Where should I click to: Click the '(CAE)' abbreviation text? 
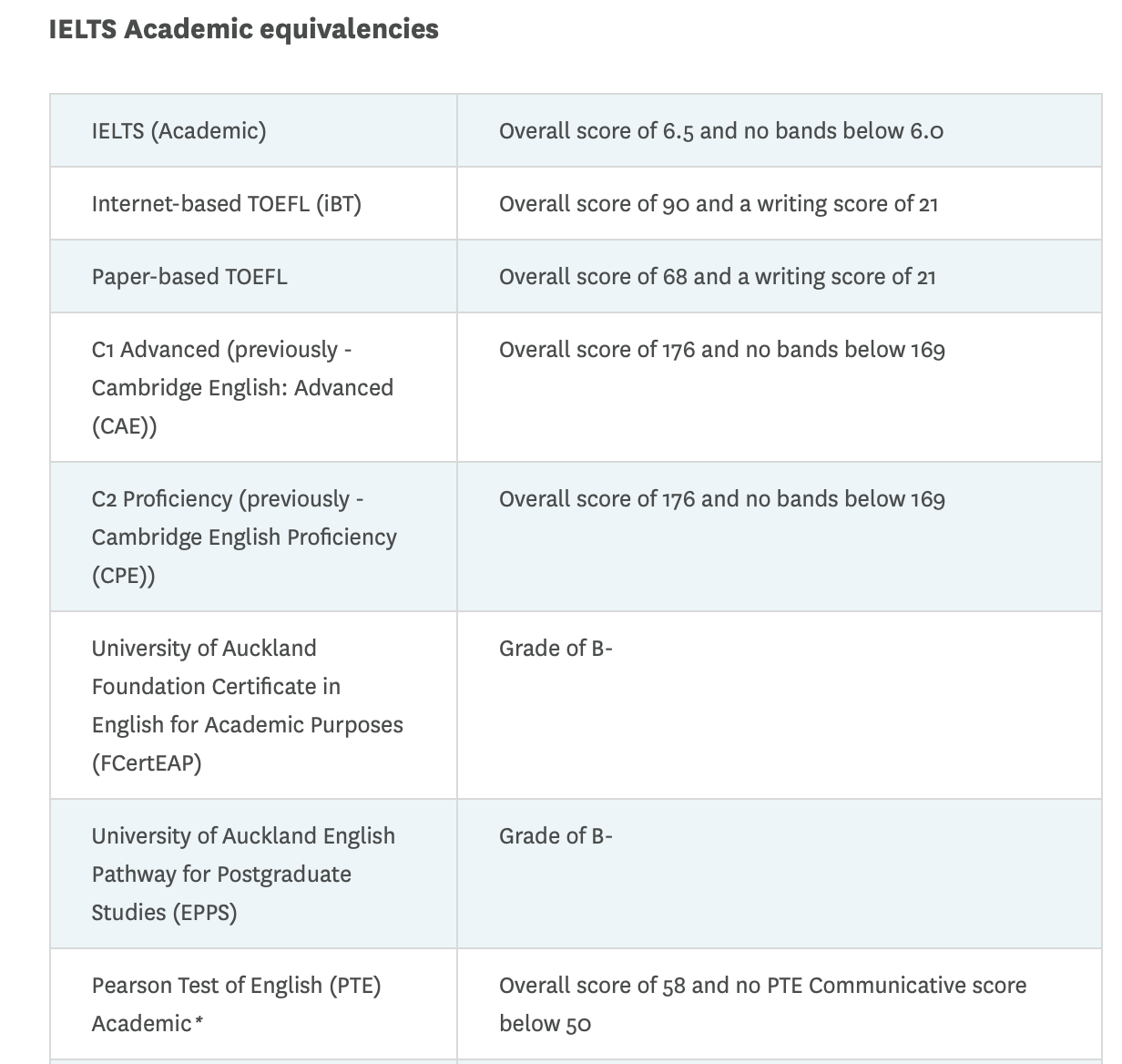[124, 426]
